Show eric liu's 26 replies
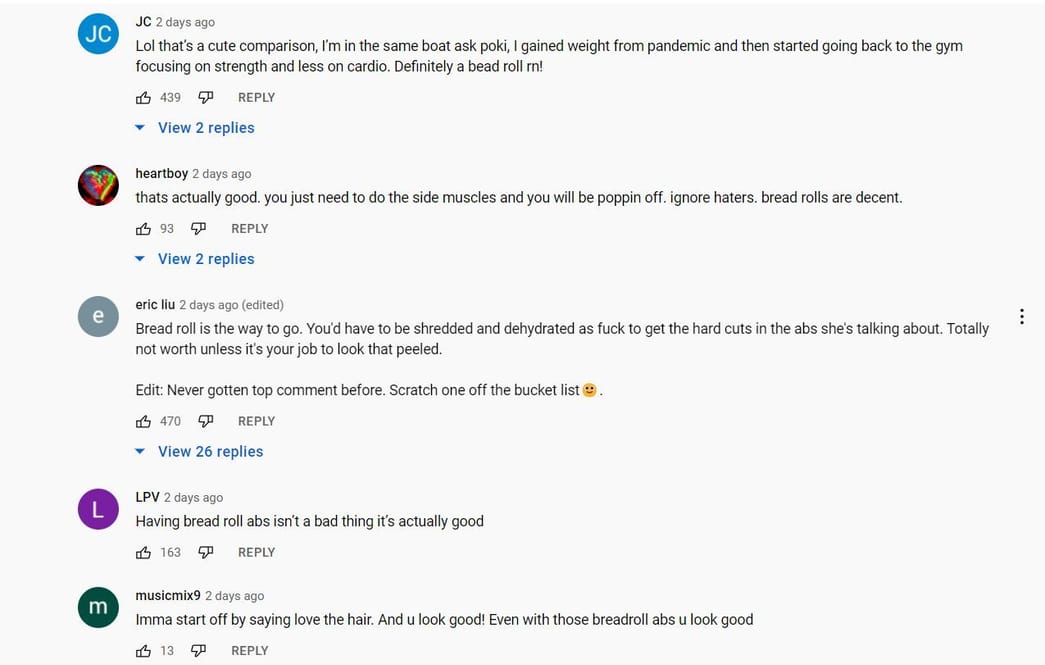The image size is (1045, 665). 210,451
